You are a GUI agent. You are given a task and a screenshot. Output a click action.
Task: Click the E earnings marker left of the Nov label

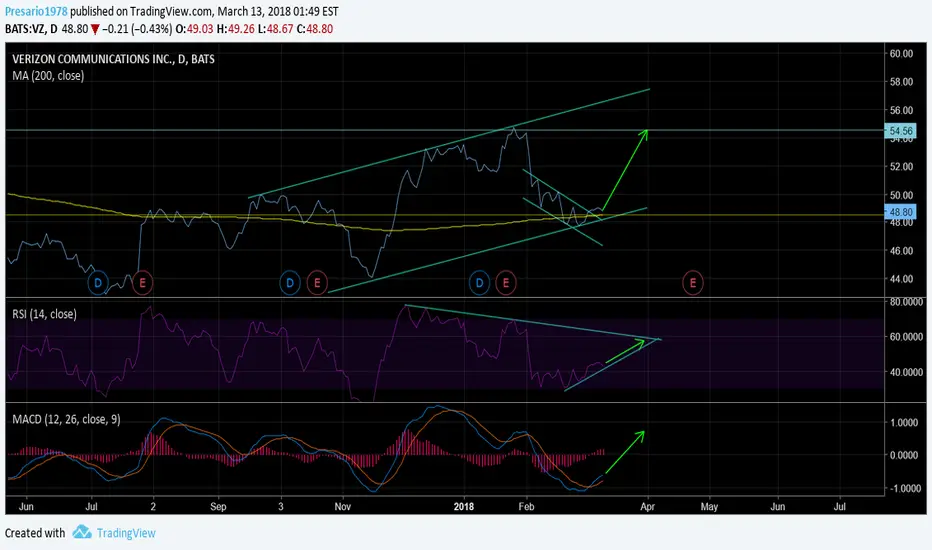click(317, 283)
